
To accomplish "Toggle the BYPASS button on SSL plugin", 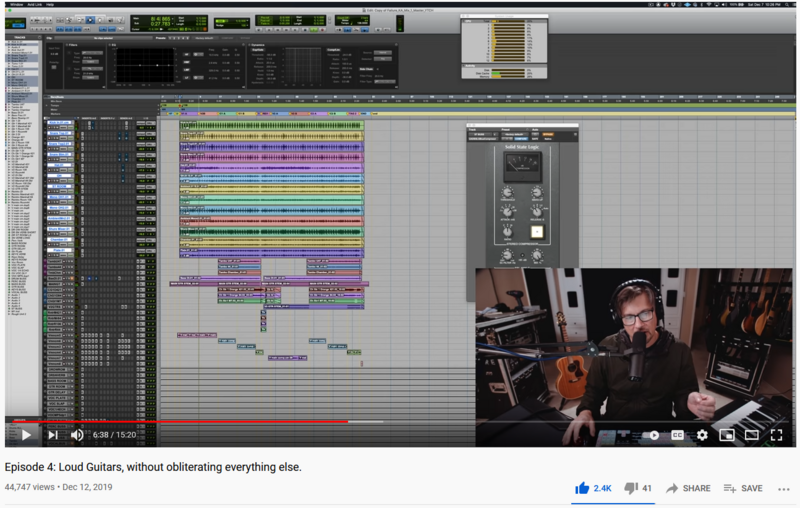I will (548, 134).
